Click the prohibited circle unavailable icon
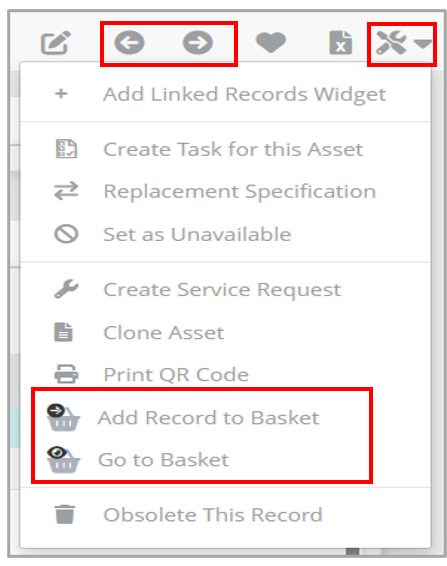Image resolution: width=447 pixels, height=566 pixels. [66, 234]
